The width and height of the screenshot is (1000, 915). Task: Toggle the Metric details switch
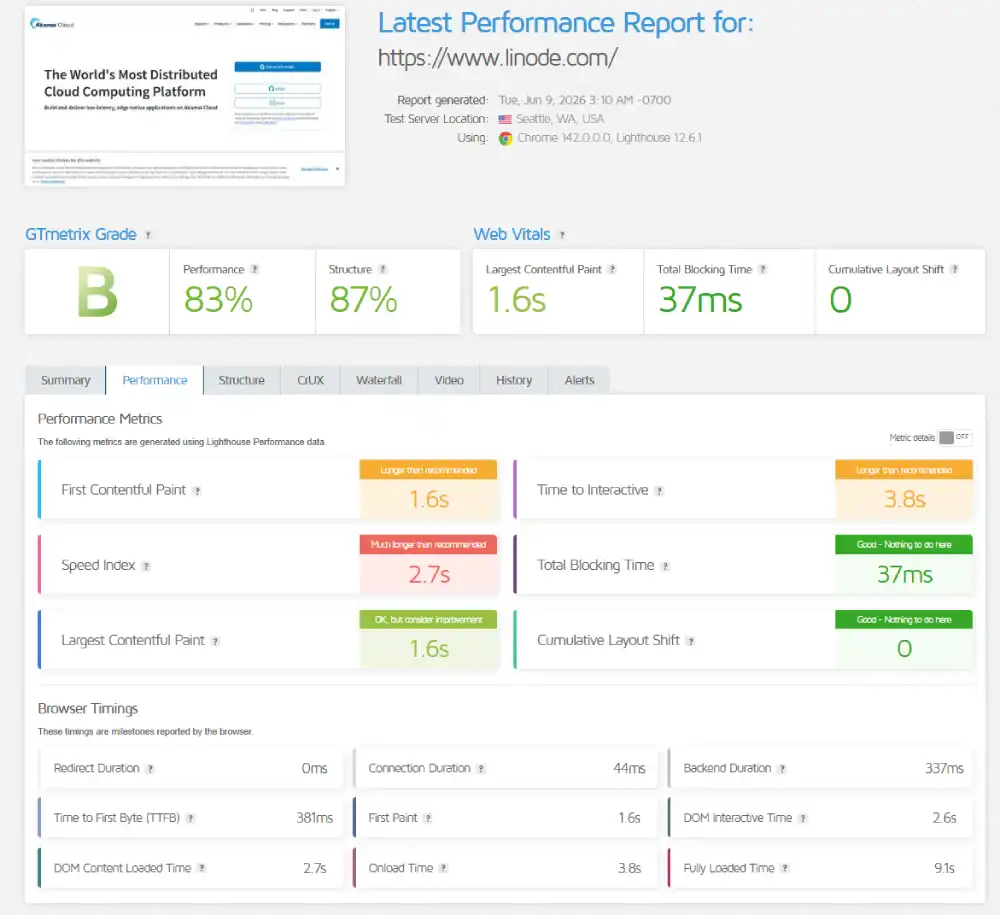[955, 437]
